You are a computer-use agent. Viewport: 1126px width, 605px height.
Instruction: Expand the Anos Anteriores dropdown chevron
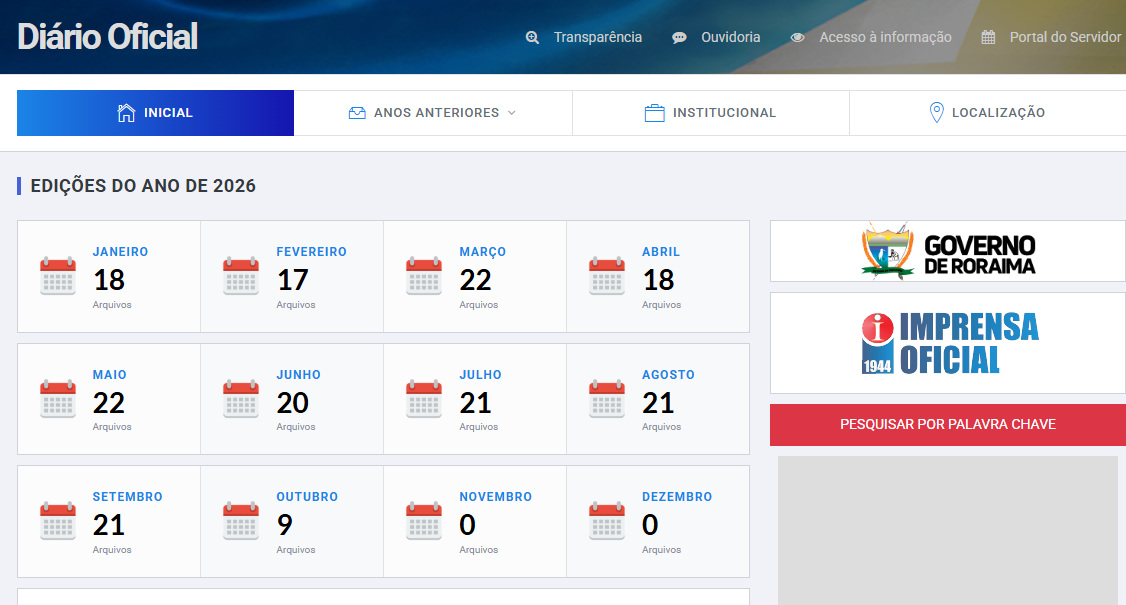[x=511, y=113]
